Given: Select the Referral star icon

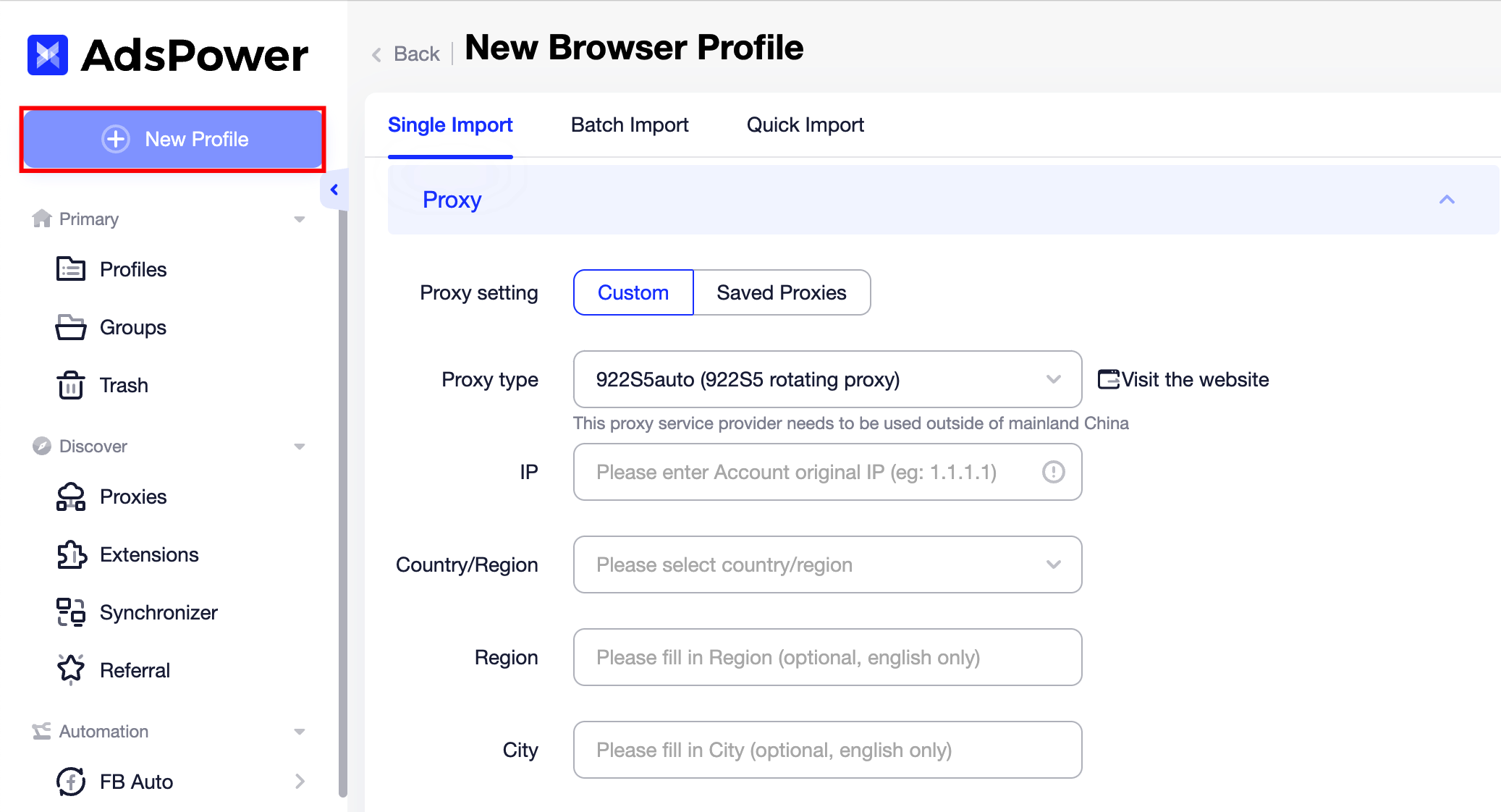Looking at the screenshot, I should pyautogui.click(x=71, y=669).
